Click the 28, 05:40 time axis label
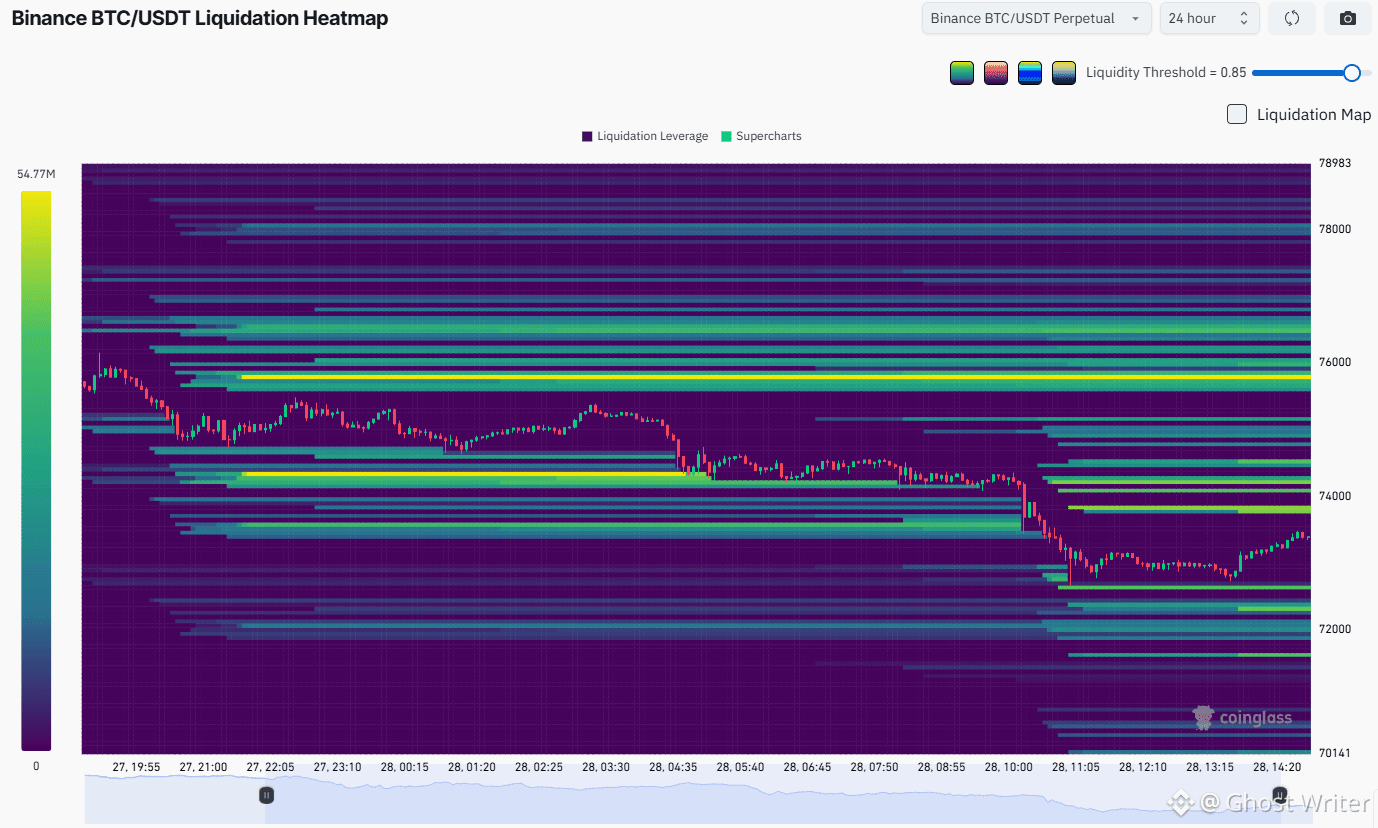This screenshot has width=1378, height=828. pos(740,767)
